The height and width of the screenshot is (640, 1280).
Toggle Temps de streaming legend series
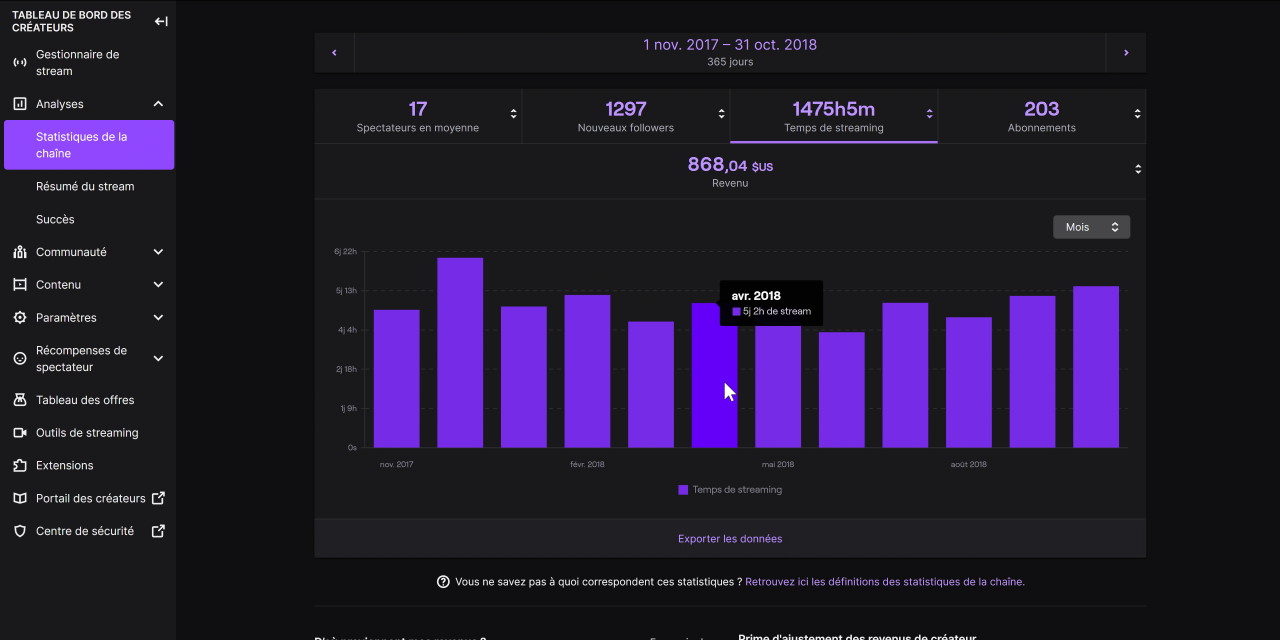(730, 490)
